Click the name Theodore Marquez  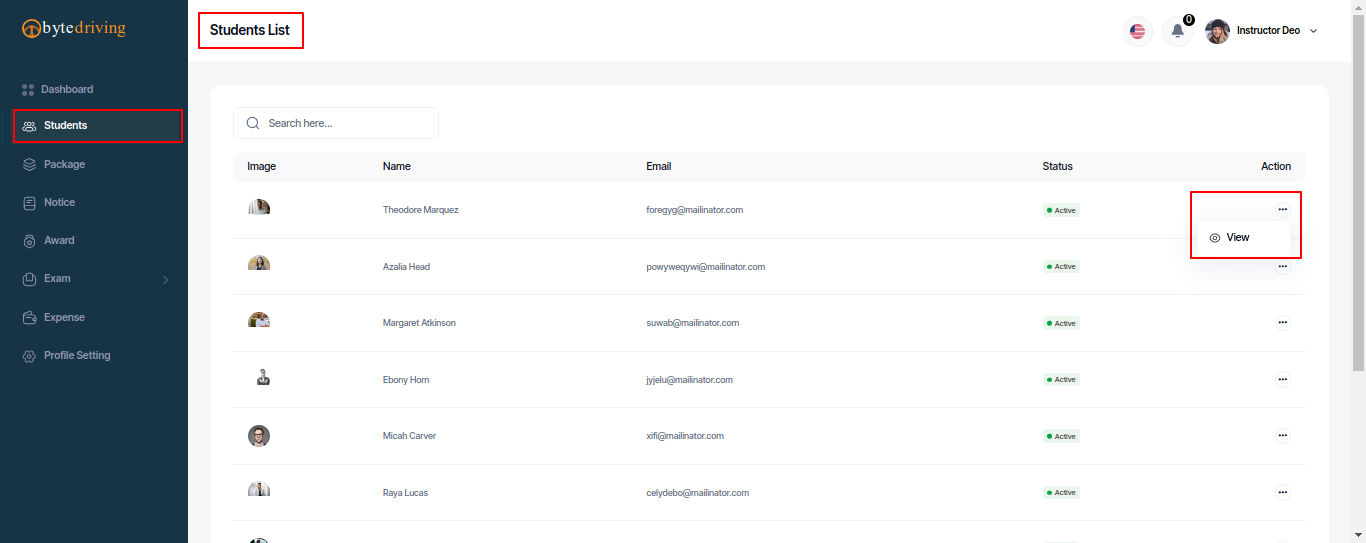[x=420, y=210]
